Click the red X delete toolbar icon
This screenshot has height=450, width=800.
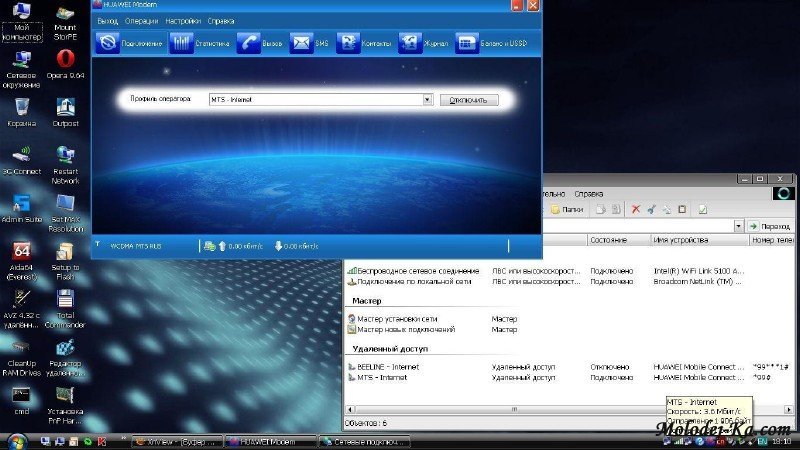pyautogui.click(x=635, y=209)
